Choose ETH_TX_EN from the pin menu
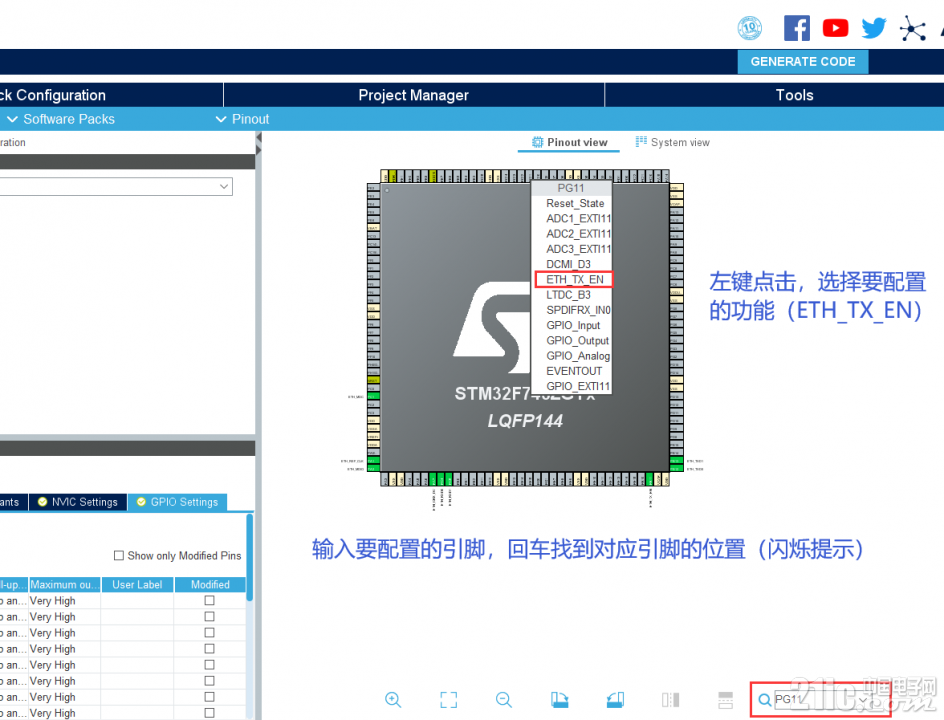This screenshot has height=720, width=944. [x=573, y=279]
